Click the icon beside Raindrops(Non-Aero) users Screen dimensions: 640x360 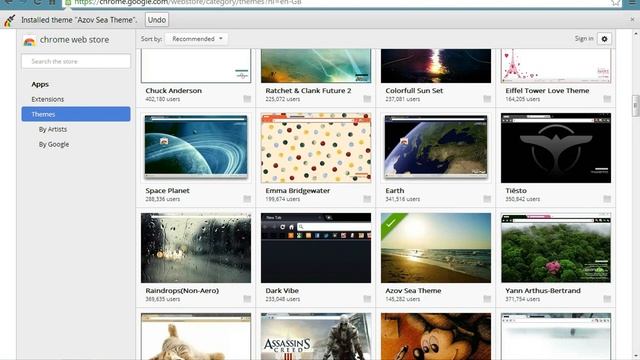pos(247,299)
